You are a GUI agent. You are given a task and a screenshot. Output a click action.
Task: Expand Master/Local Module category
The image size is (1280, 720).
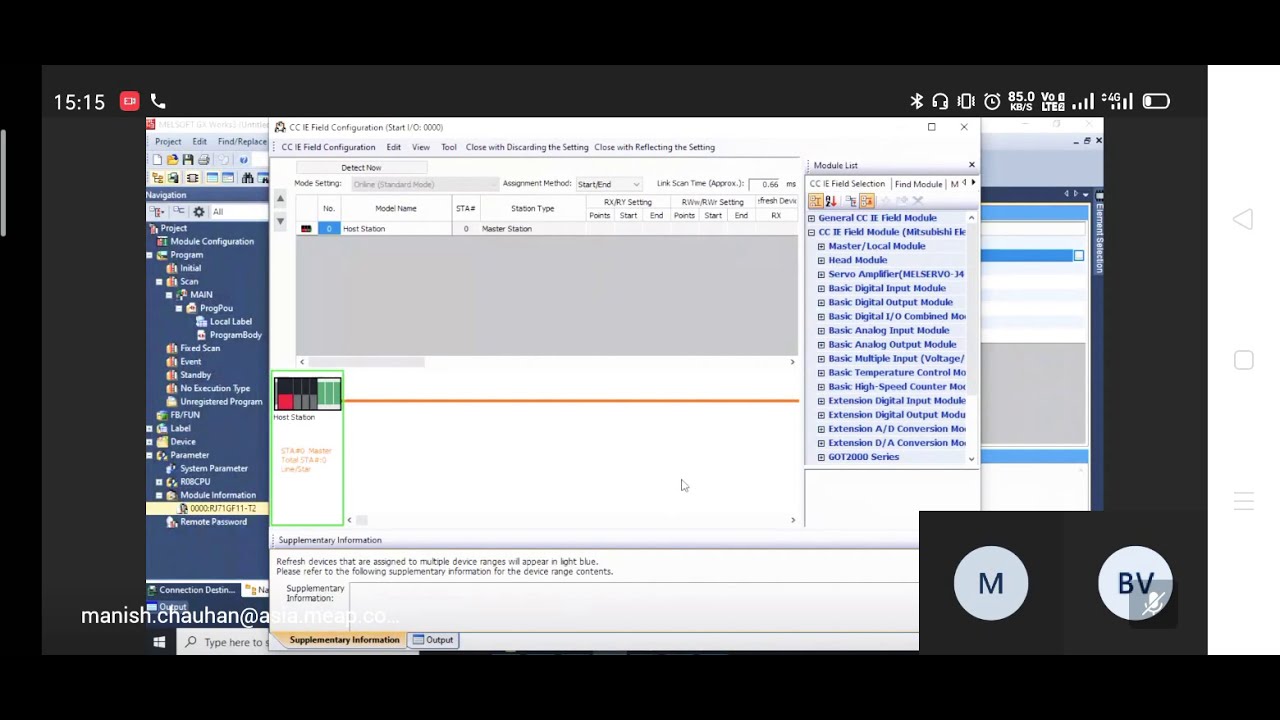point(822,246)
